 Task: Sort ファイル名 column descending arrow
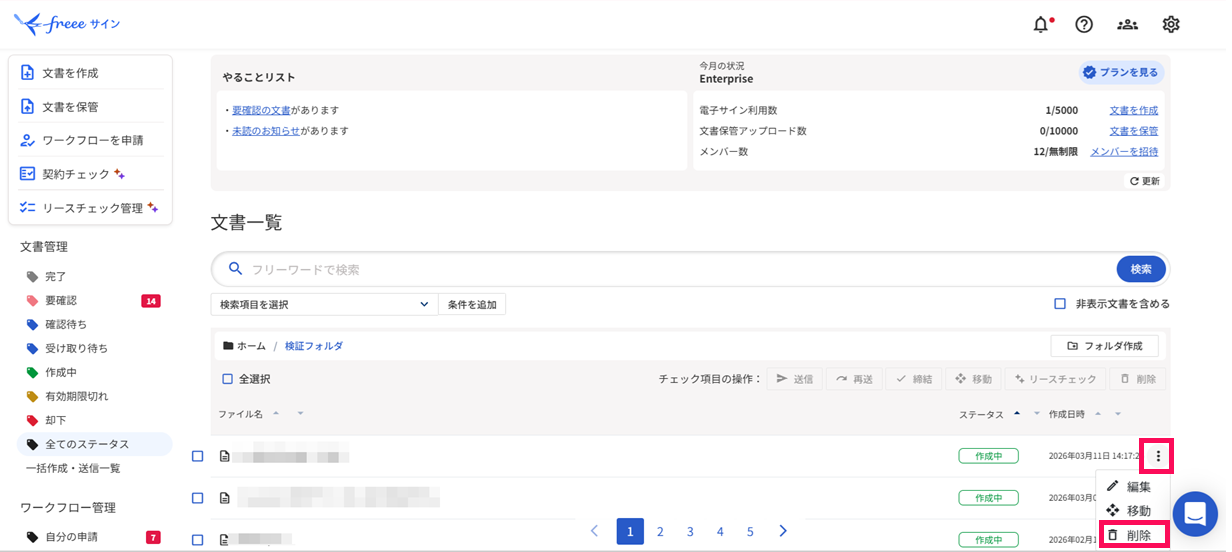tap(299, 414)
